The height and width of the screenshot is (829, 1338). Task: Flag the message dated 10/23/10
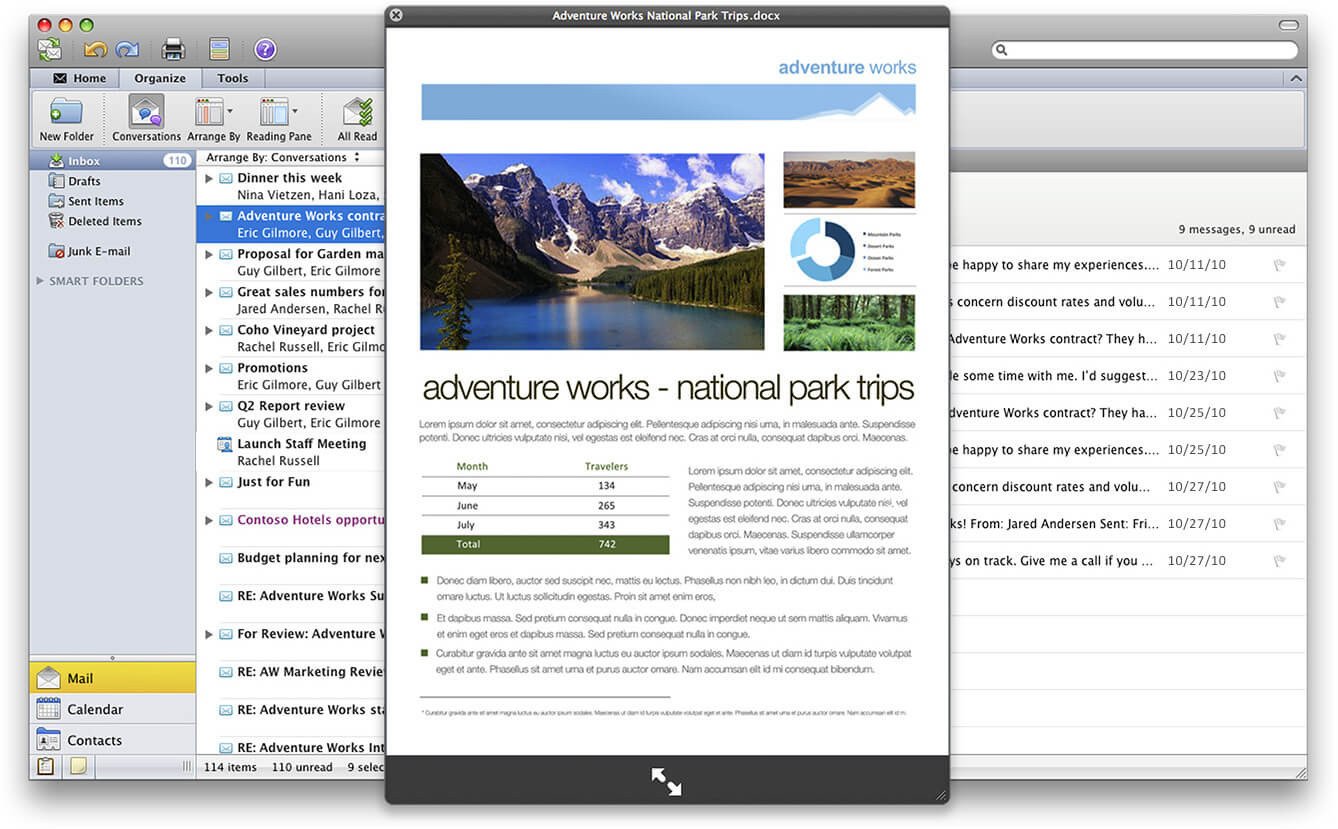[1280, 375]
